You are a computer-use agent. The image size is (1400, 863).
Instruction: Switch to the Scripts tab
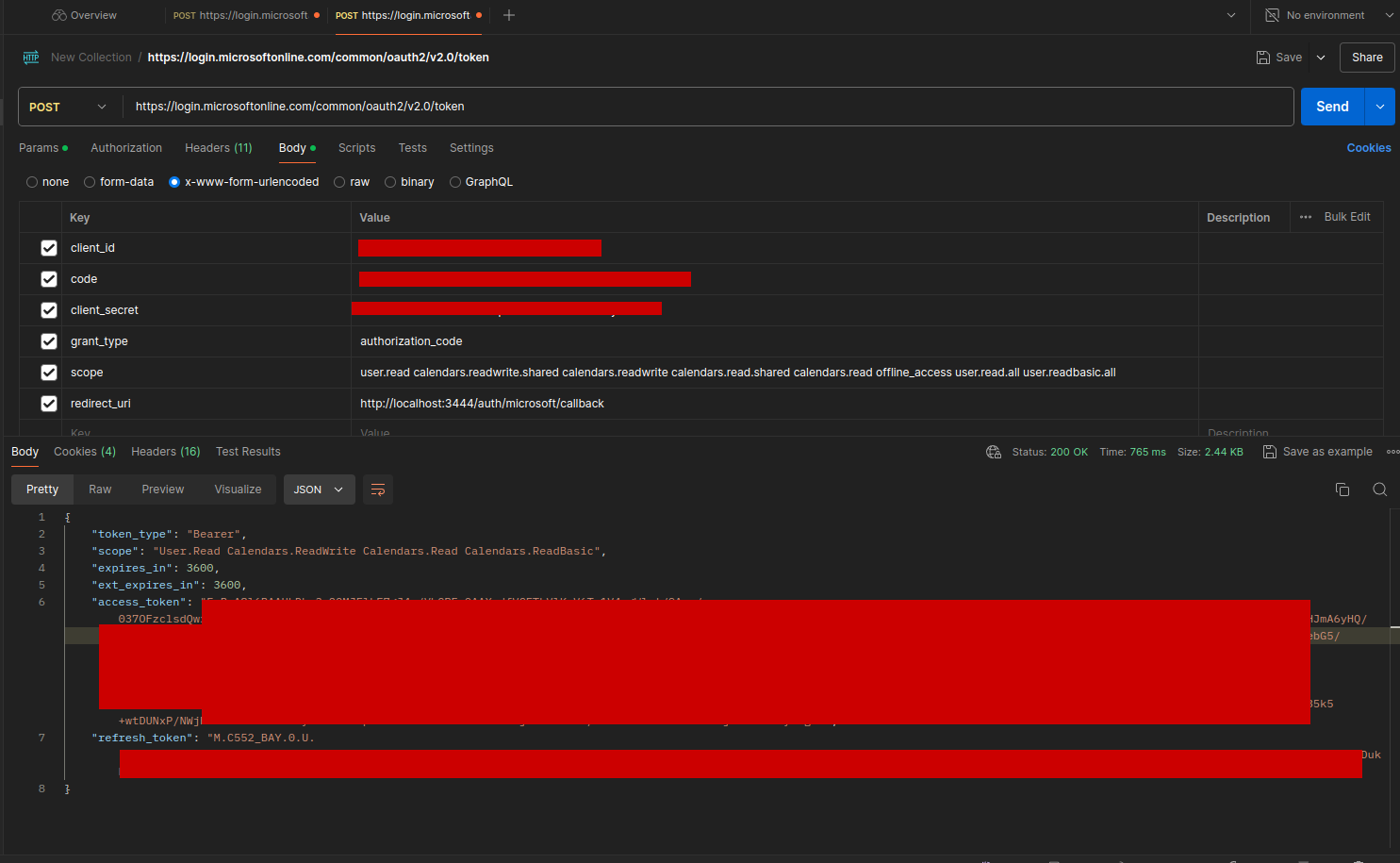[356, 148]
